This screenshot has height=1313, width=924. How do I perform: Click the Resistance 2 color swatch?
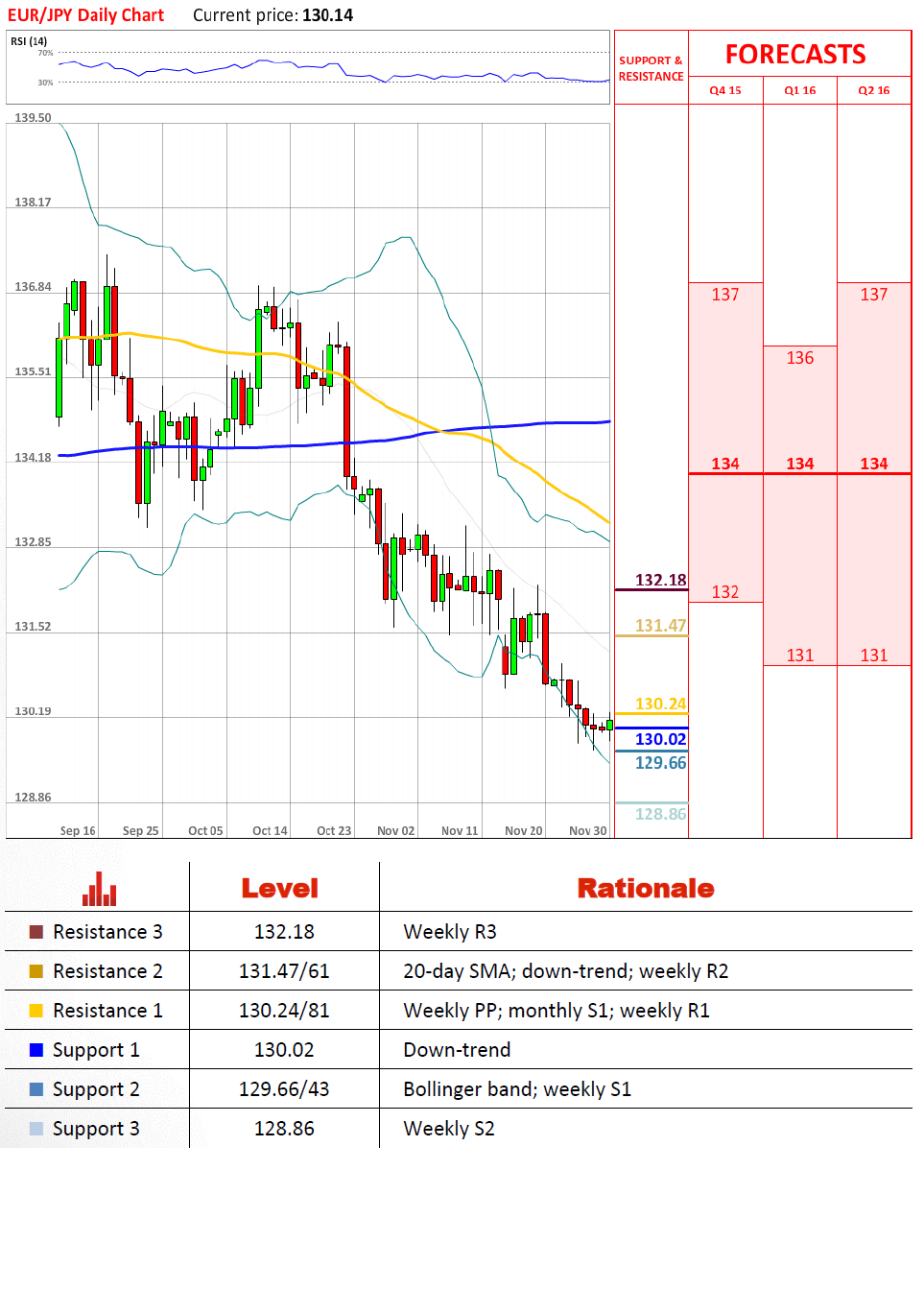pyautogui.click(x=36, y=971)
